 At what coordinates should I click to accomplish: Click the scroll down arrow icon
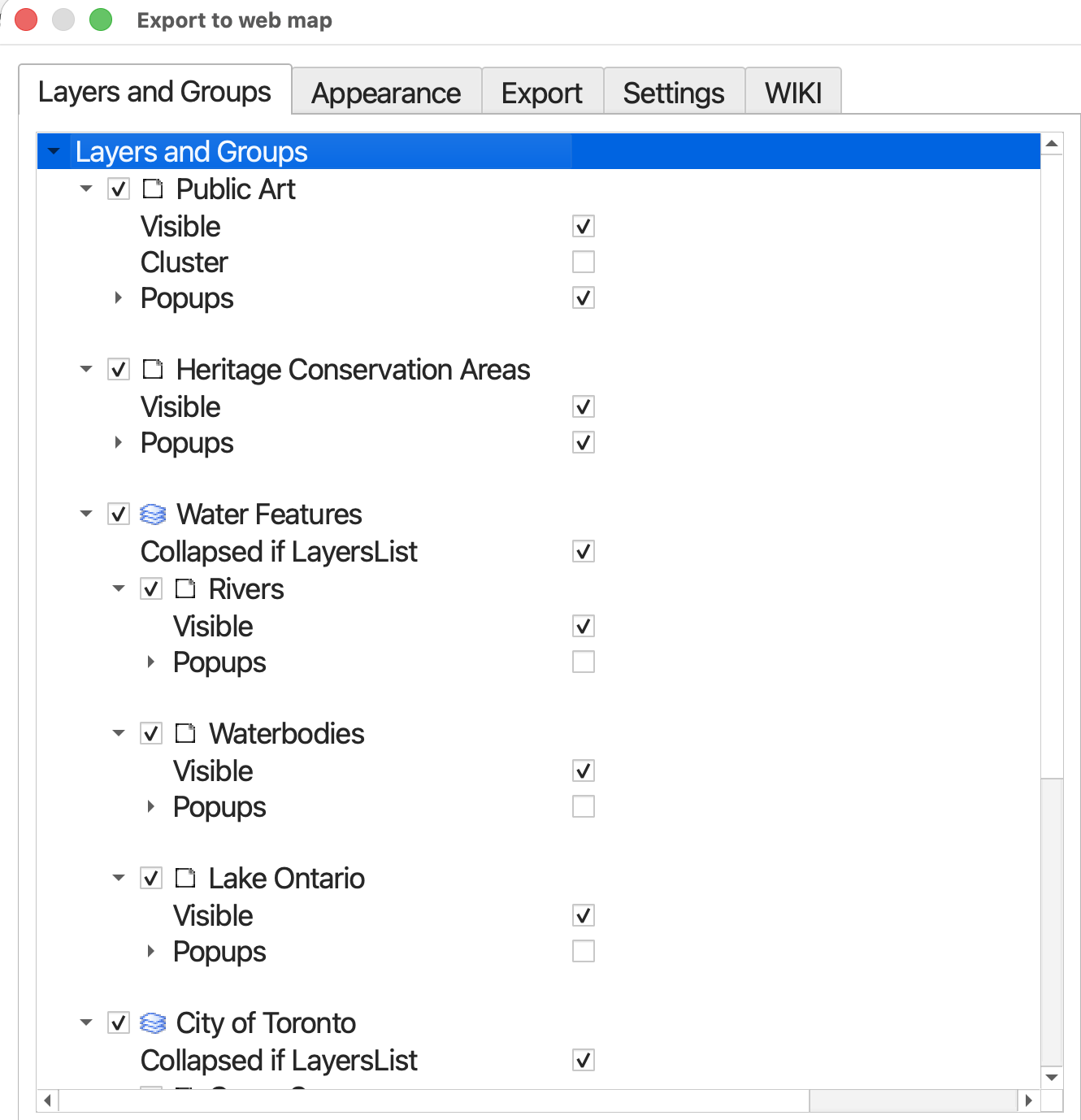(1052, 1078)
